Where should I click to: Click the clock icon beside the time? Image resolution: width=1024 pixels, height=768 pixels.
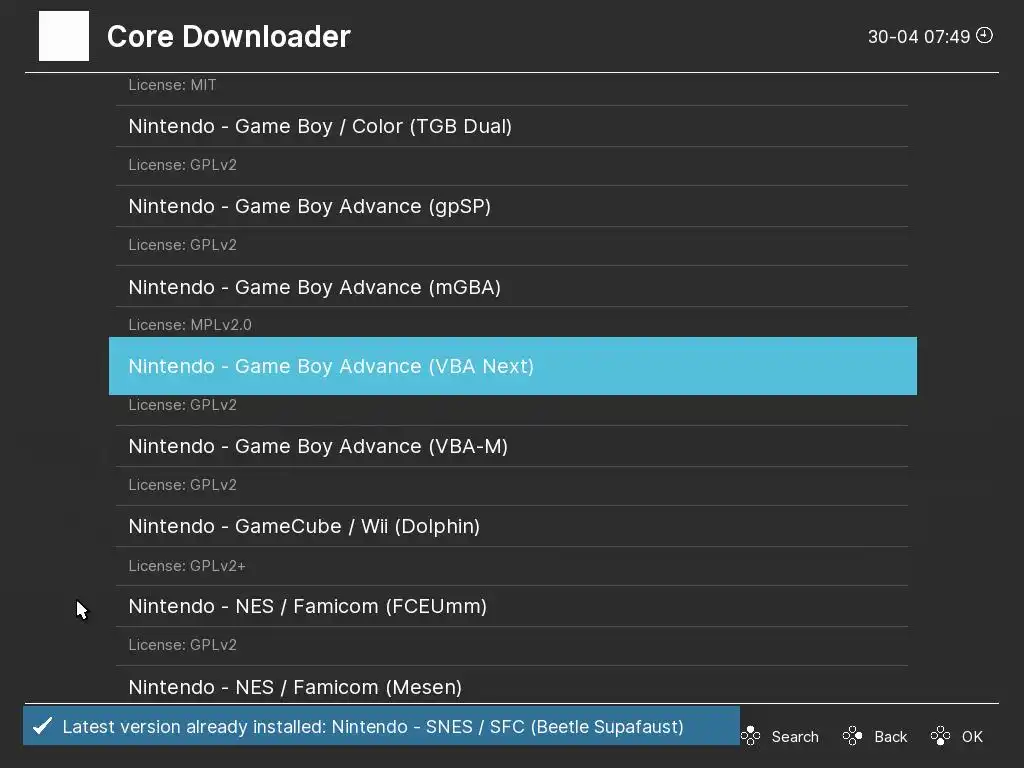(x=984, y=35)
